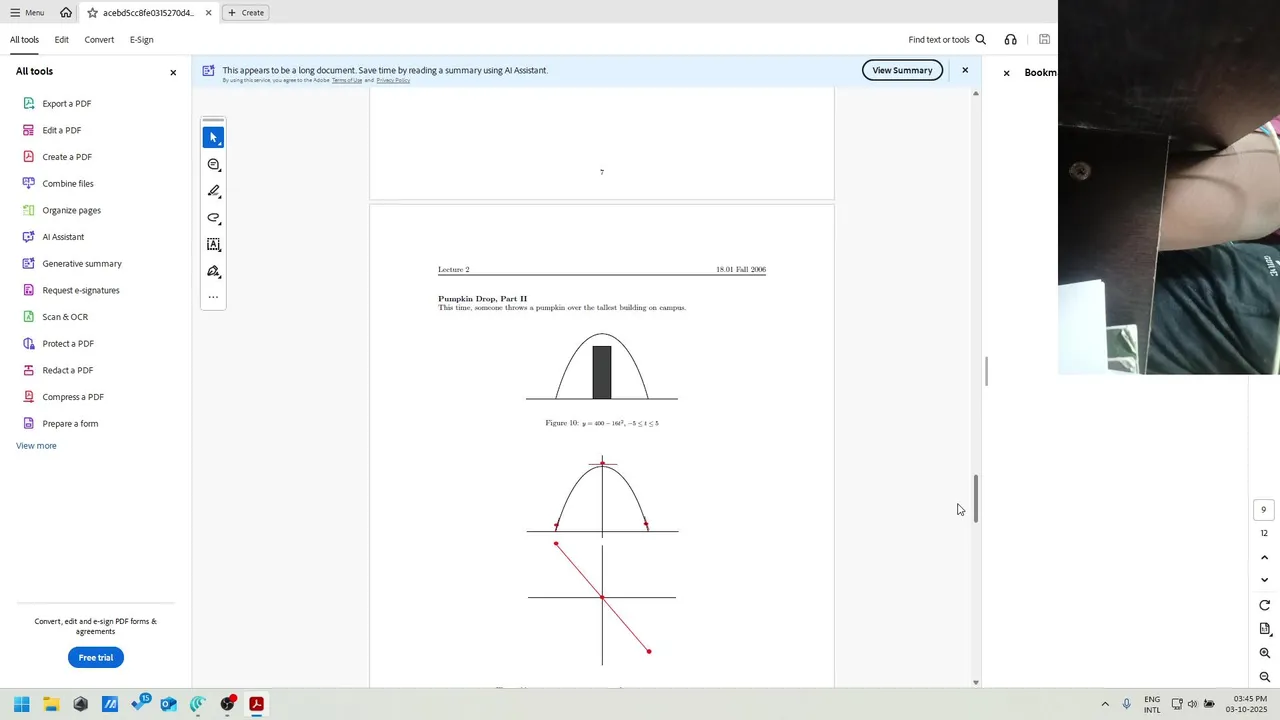Open the Fill & Sign signature tool
1280x720 pixels.
pyautogui.click(x=213, y=271)
